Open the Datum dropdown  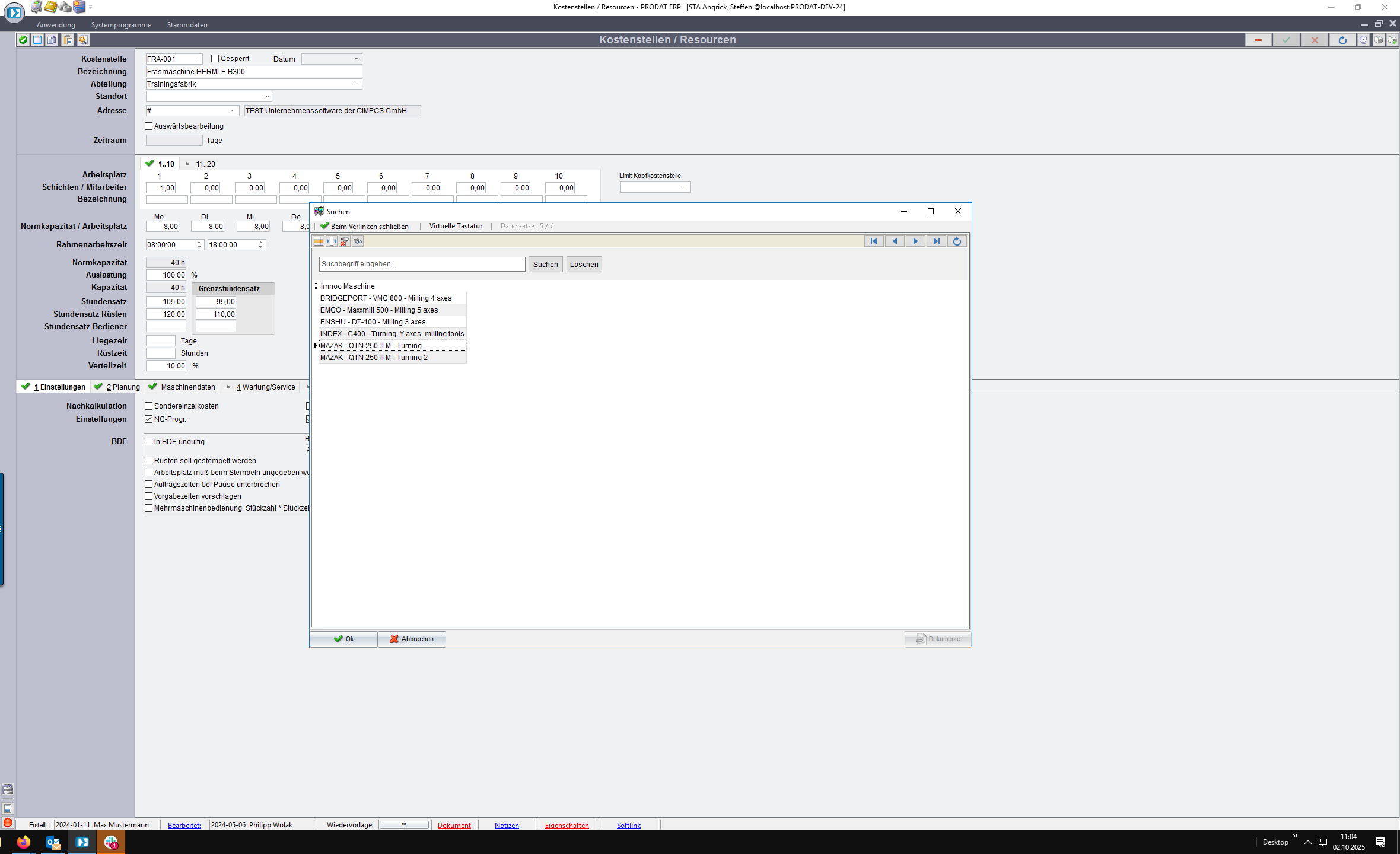pos(357,59)
